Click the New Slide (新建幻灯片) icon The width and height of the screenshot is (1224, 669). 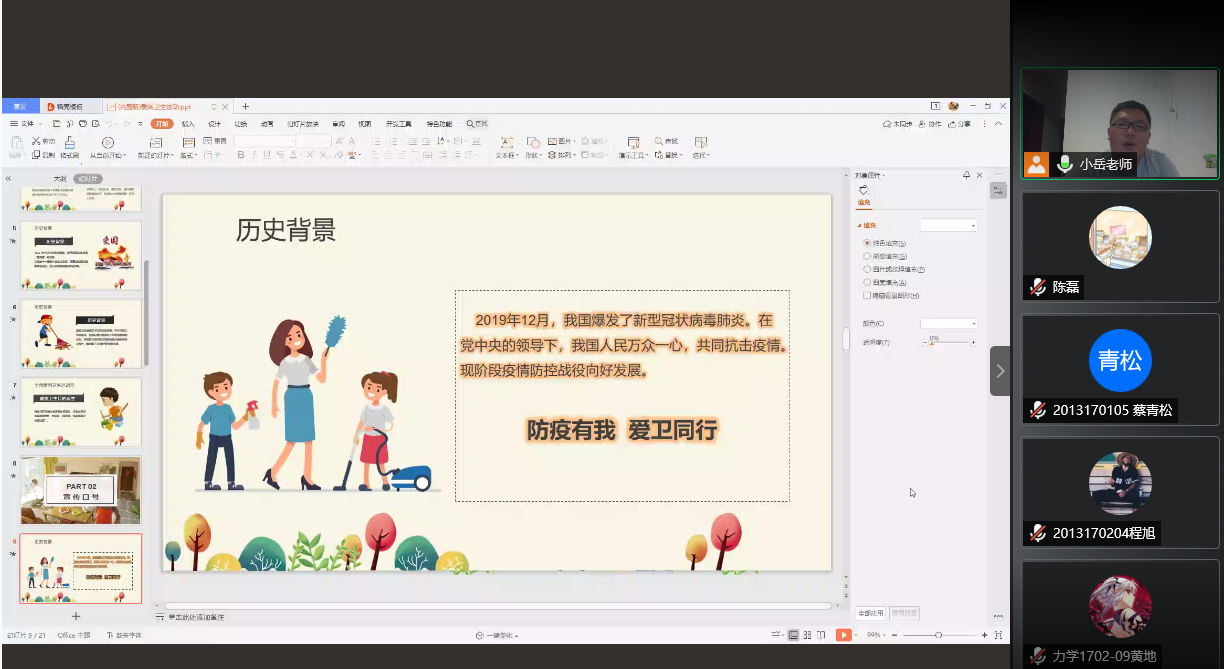pos(155,143)
